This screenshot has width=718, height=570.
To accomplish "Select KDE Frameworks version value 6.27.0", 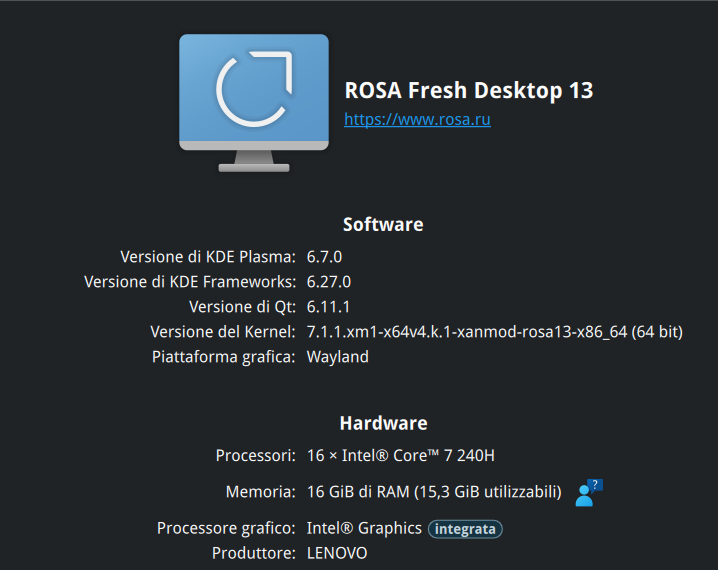I will pyautogui.click(x=329, y=282).
